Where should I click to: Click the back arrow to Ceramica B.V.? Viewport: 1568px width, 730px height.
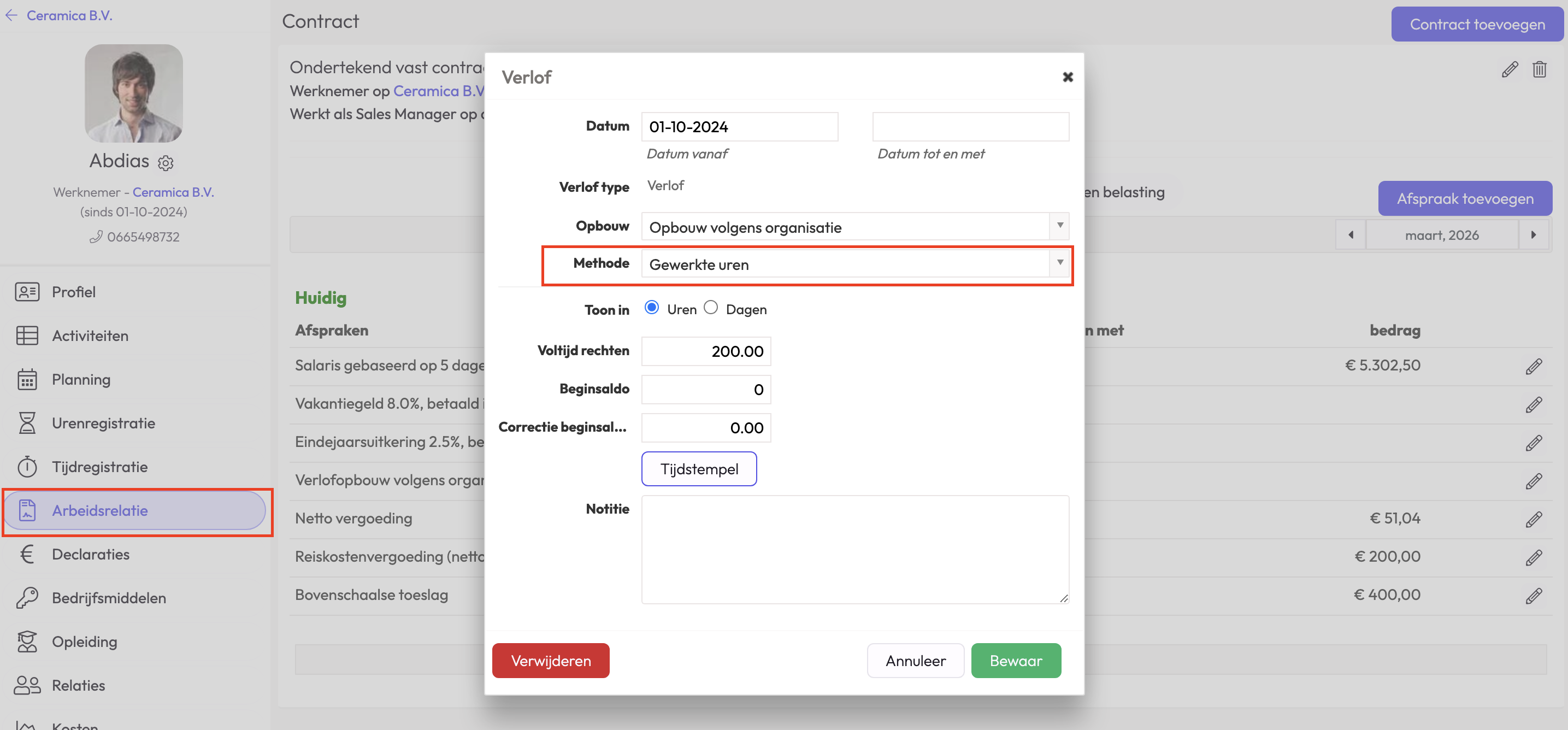coord(11,15)
